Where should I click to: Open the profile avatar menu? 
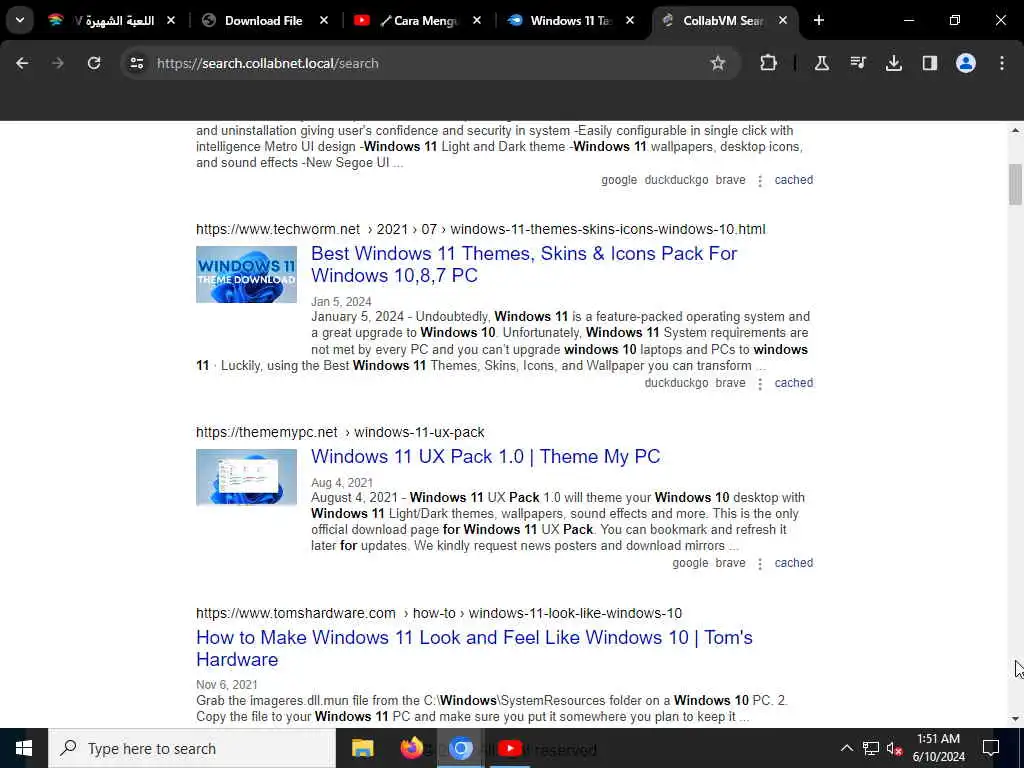coord(966,63)
